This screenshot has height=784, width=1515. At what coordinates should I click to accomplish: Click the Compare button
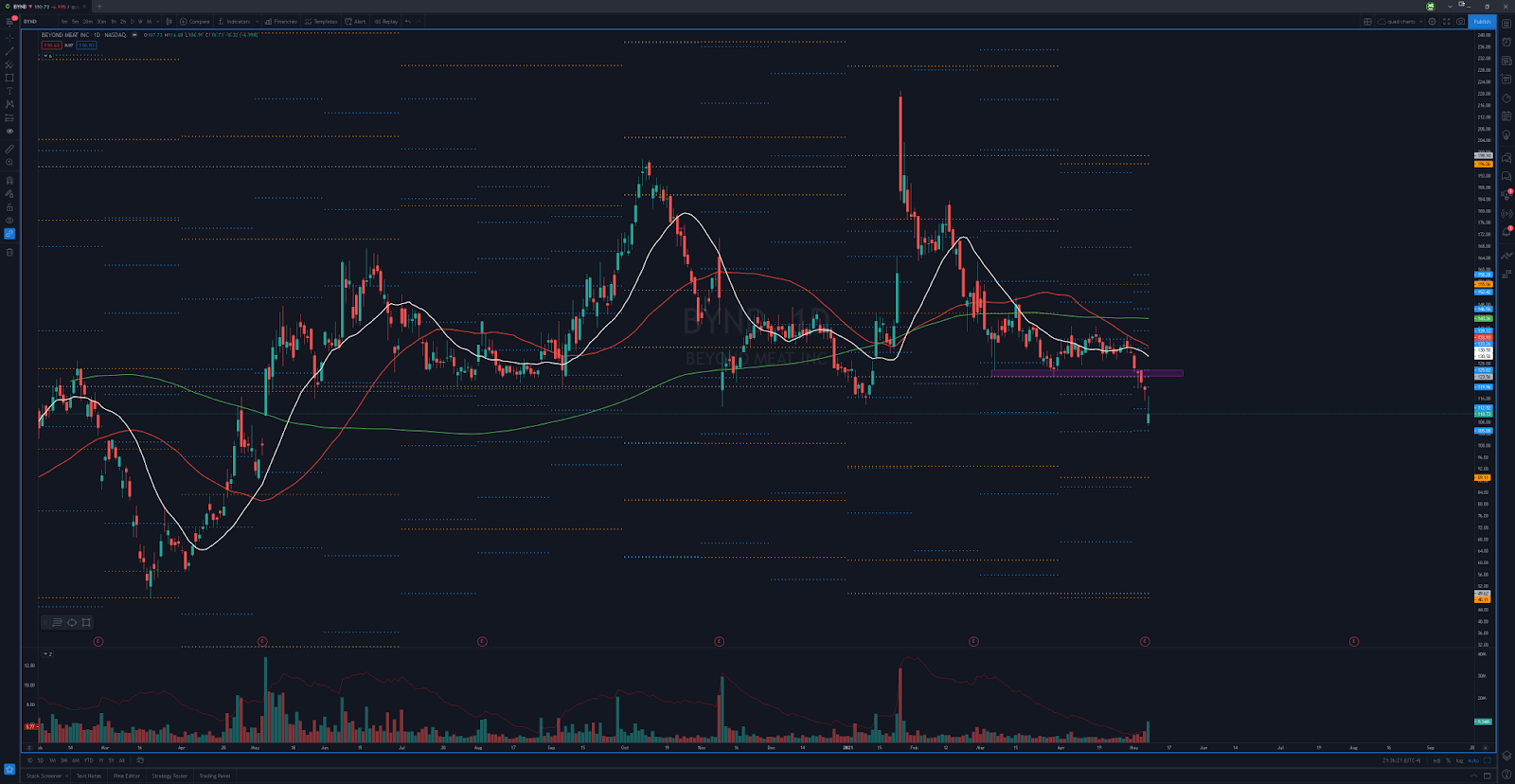coord(195,21)
